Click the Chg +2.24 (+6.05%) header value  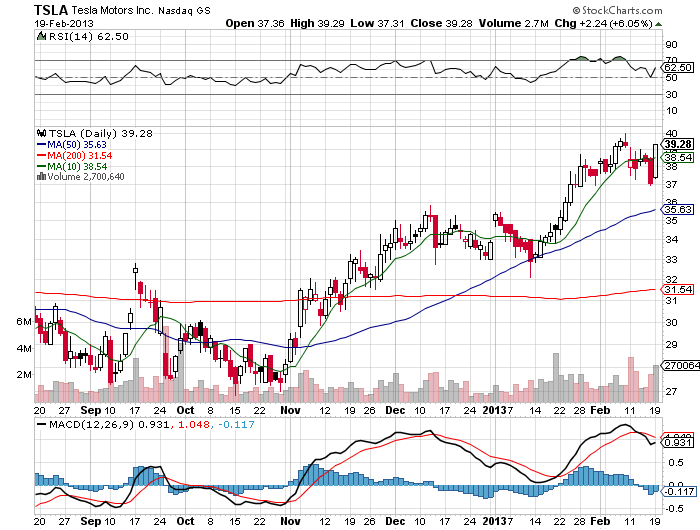point(603,23)
